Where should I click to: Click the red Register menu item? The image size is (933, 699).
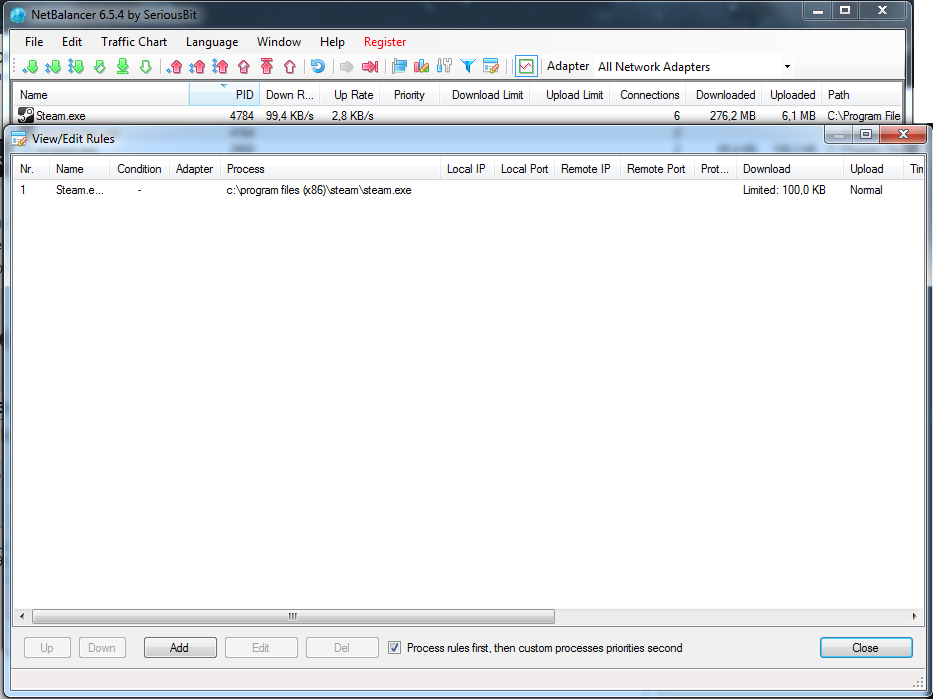click(x=385, y=42)
